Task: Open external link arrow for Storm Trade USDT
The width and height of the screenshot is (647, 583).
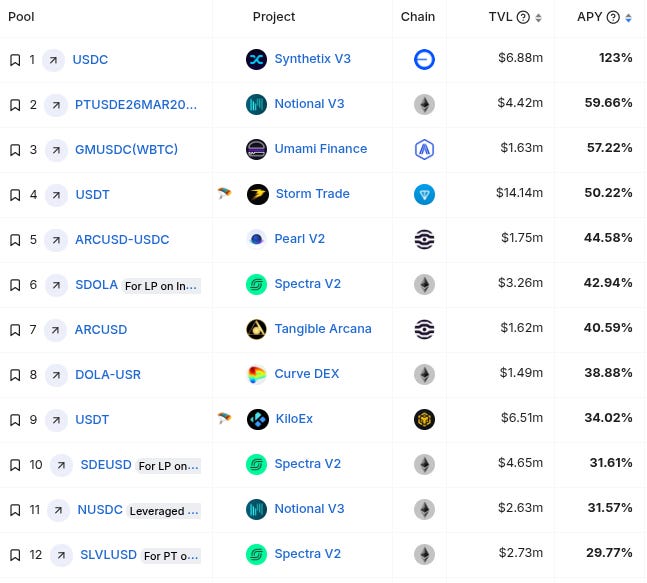Action: 56,195
